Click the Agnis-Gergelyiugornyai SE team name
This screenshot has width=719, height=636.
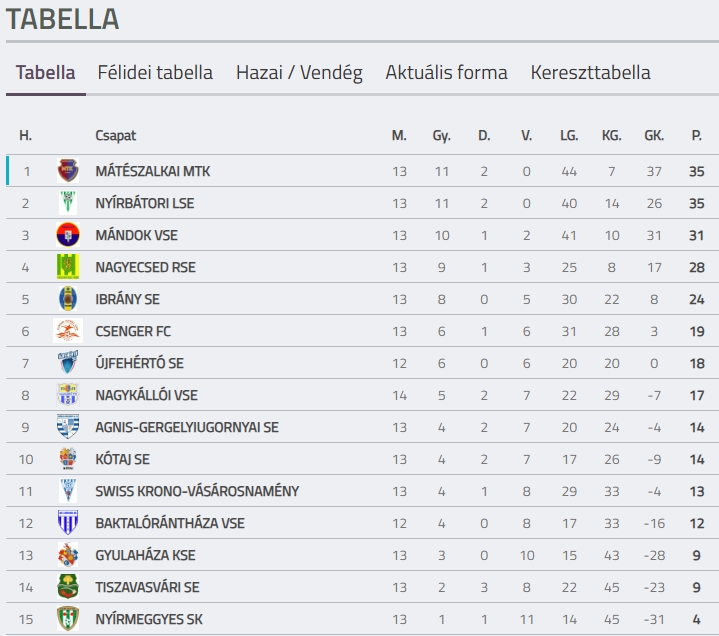point(187,427)
